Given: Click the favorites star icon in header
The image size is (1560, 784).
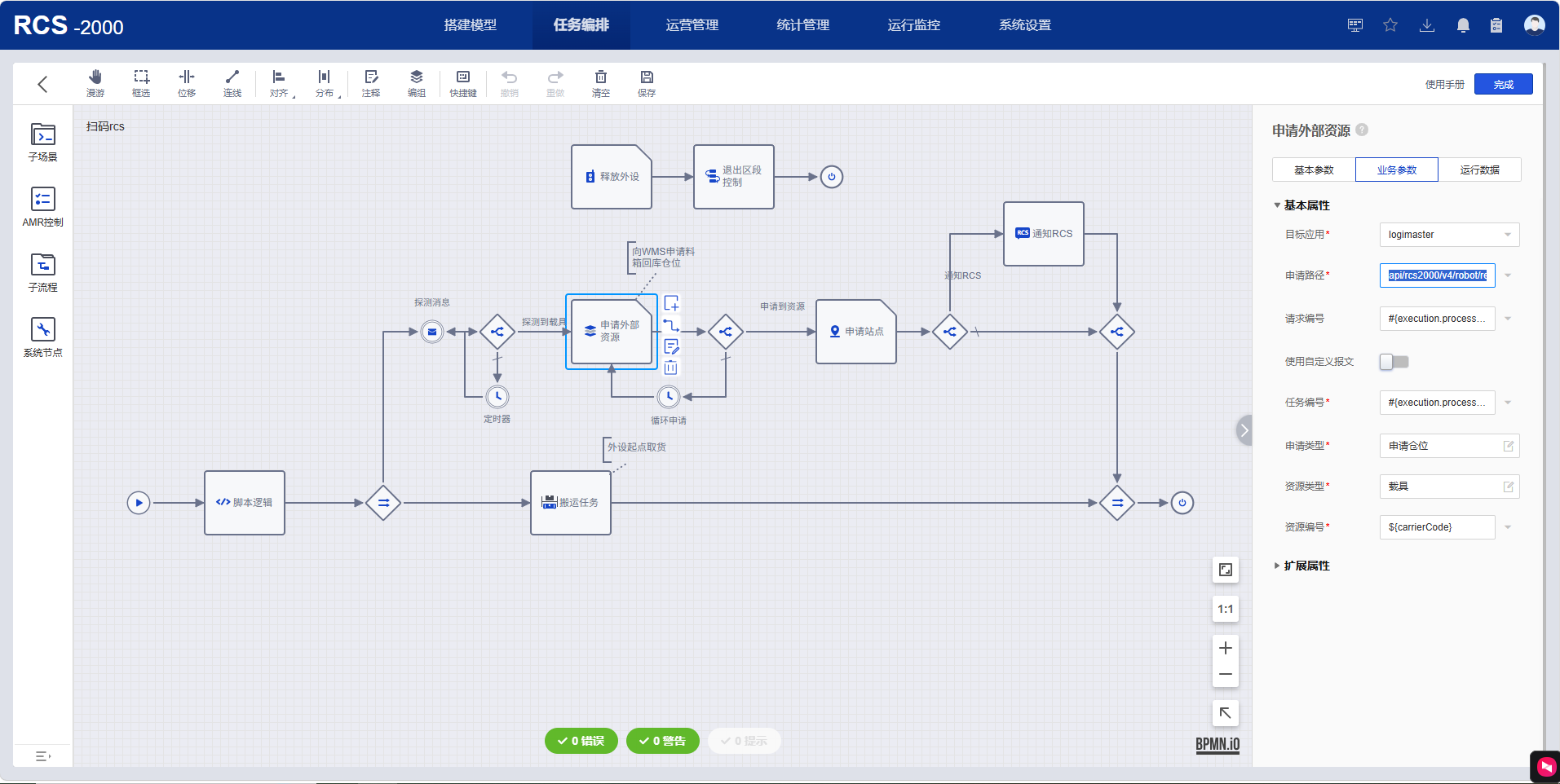Looking at the screenshot, I should coord(1390,25).
